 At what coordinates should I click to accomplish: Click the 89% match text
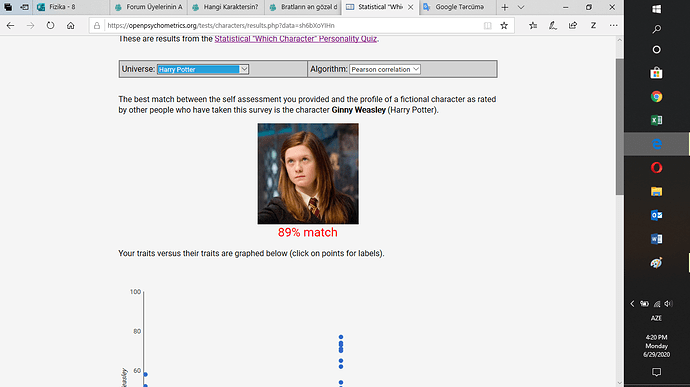[308, 232]
